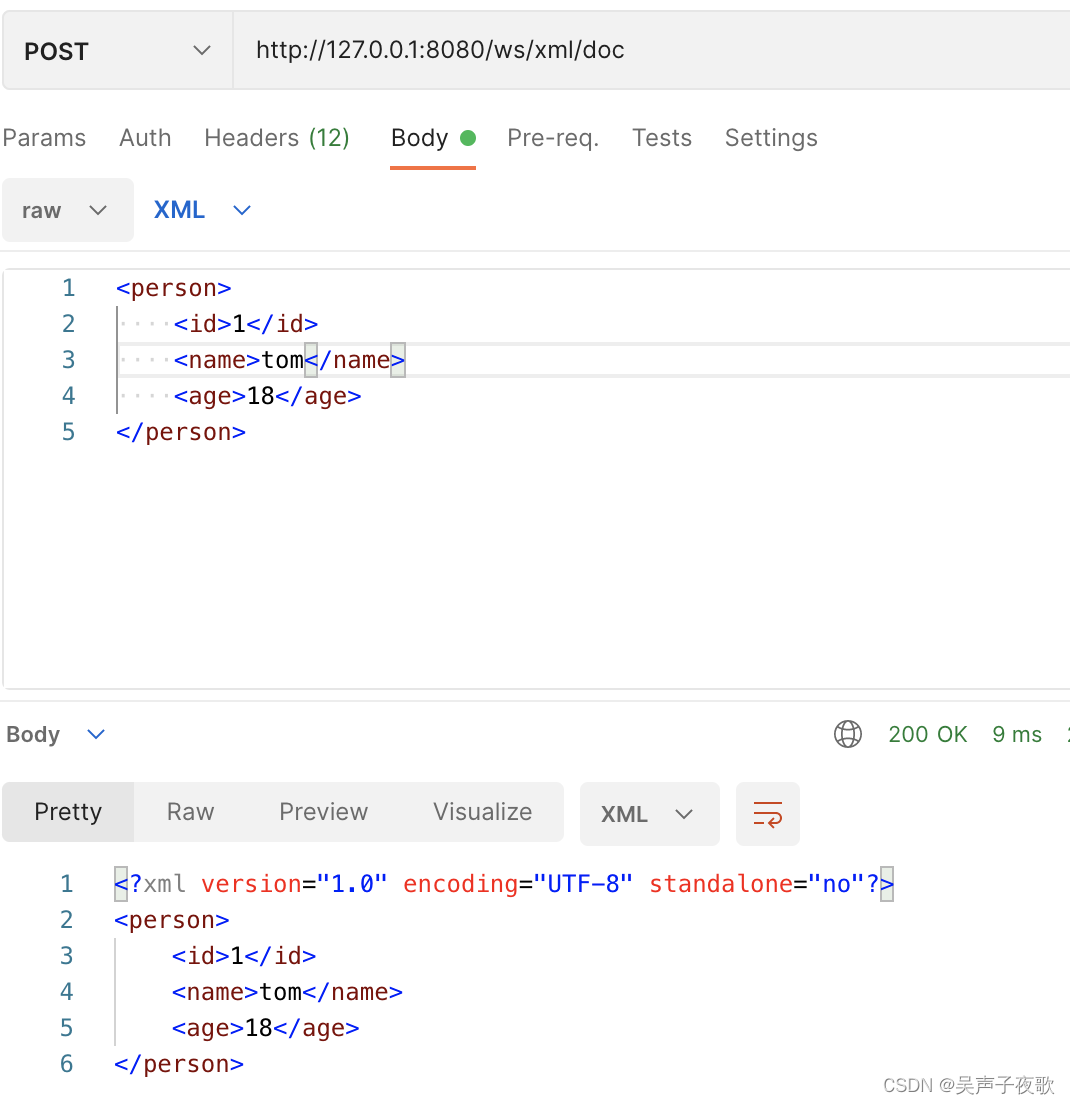Viewport: 1070px width, 1104px height.
Task: Click the network globe icon
Action: [848, 734]
